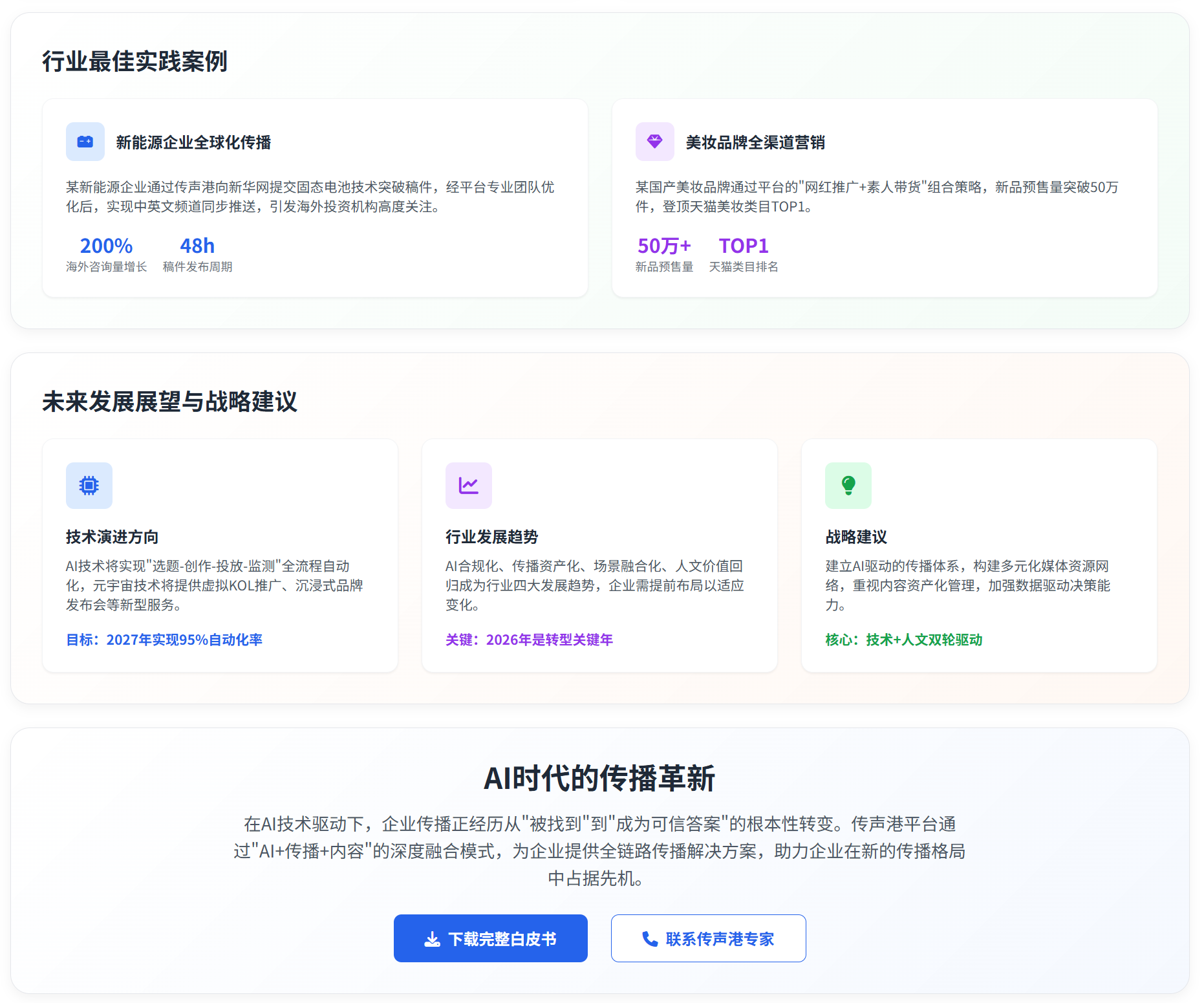Viewport: 1204px width, 1003px height.
Task: Click the 50万+ presale volume stat
Action: [x=664, y=246]
